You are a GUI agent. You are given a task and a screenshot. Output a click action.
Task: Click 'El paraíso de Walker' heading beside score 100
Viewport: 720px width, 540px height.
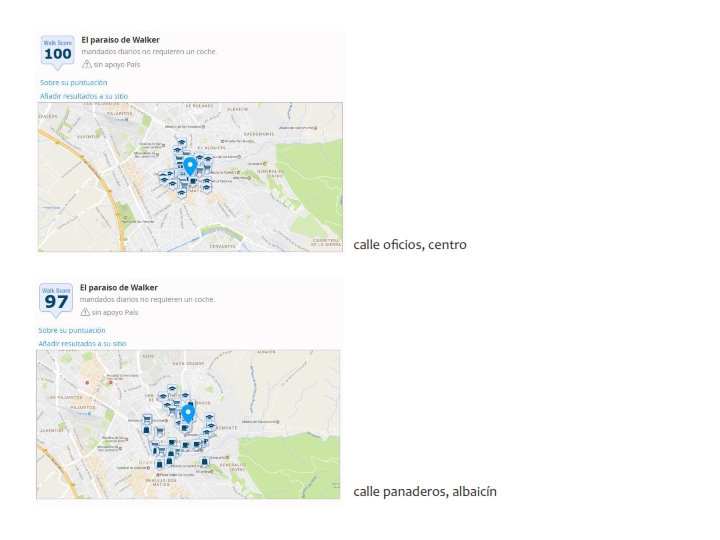[121, 40]
